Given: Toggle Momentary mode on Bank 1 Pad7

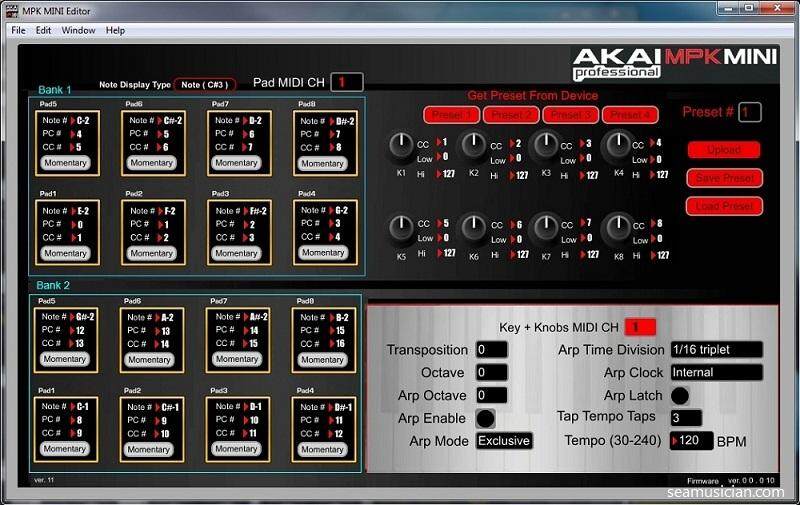Looking at the screenshot, I should (x=236, y=163).
